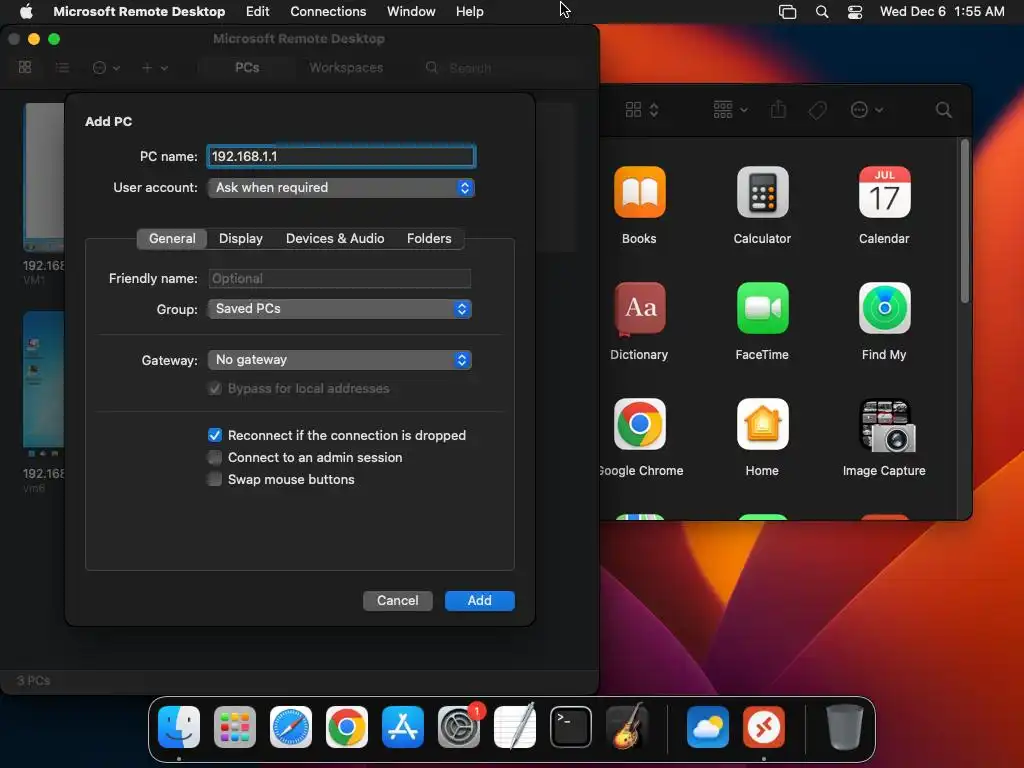Select the VM1 PC thumbnail
This screenshot has height=768, width=1024.
(x=44, y=176)
